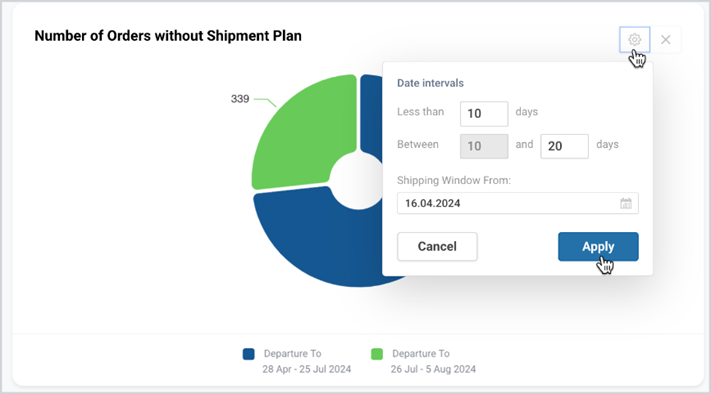711x394 pixels.
Task: Select the disabled 'Between' start field
Action: tap(484, 146)
